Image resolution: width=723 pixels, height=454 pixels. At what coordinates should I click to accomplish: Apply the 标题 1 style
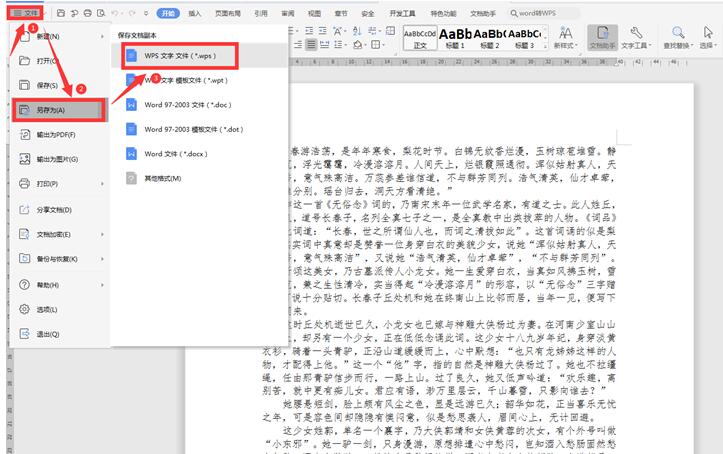coord(455,38)
